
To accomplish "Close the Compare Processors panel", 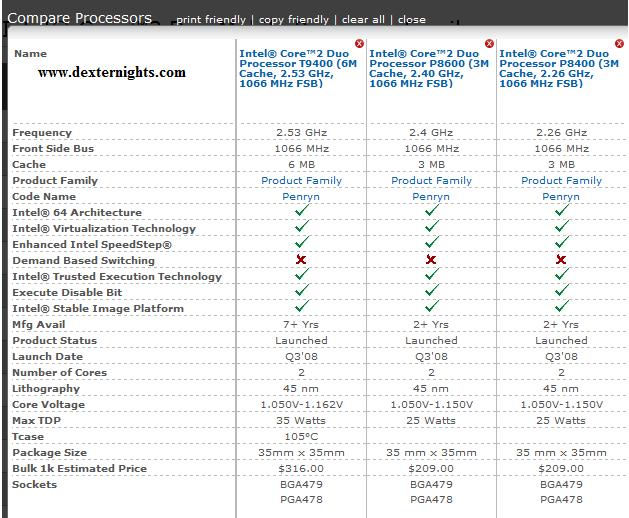I will [412, 20].
